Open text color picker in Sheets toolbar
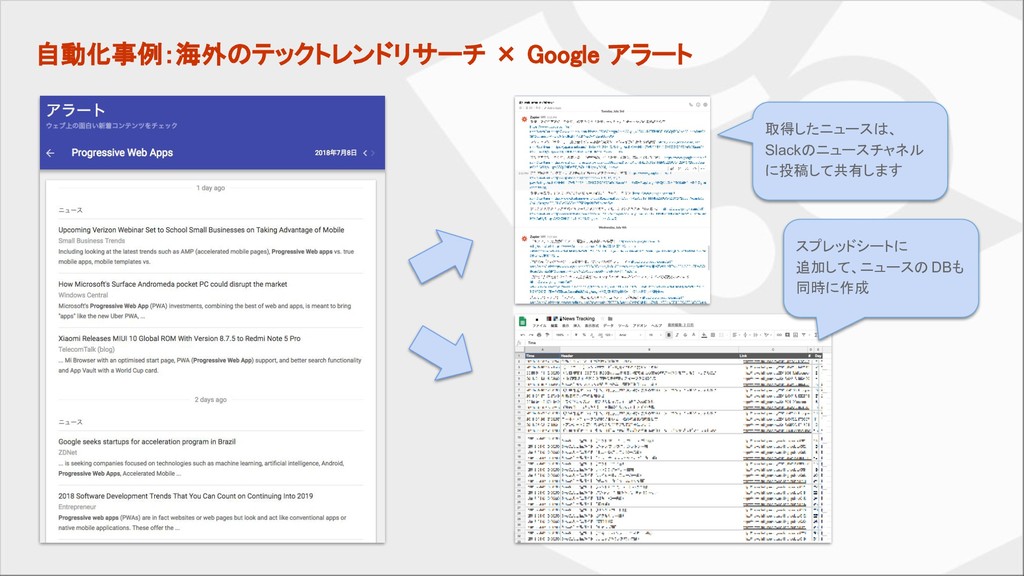The width and height of the screenshot is (1024, 576). pos(694,335)
